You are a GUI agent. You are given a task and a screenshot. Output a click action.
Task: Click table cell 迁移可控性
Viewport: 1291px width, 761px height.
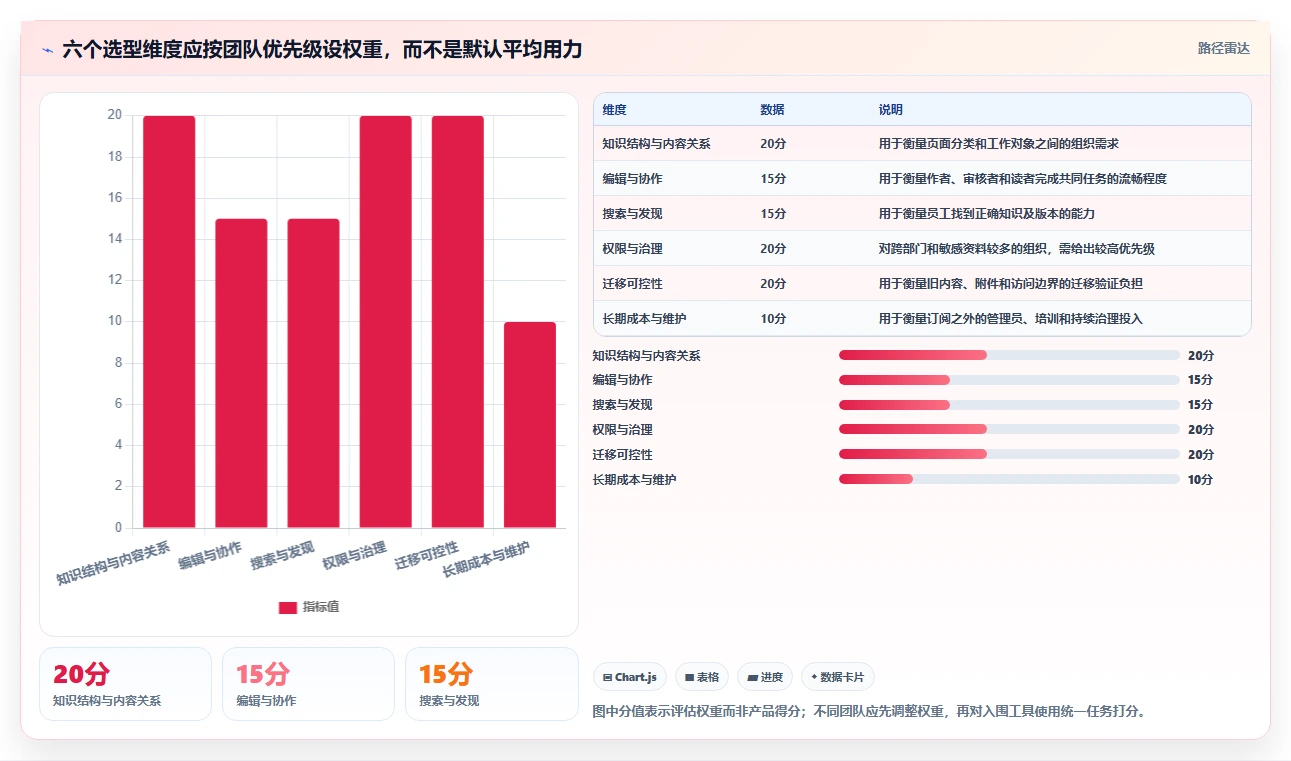tap(632, 284)
